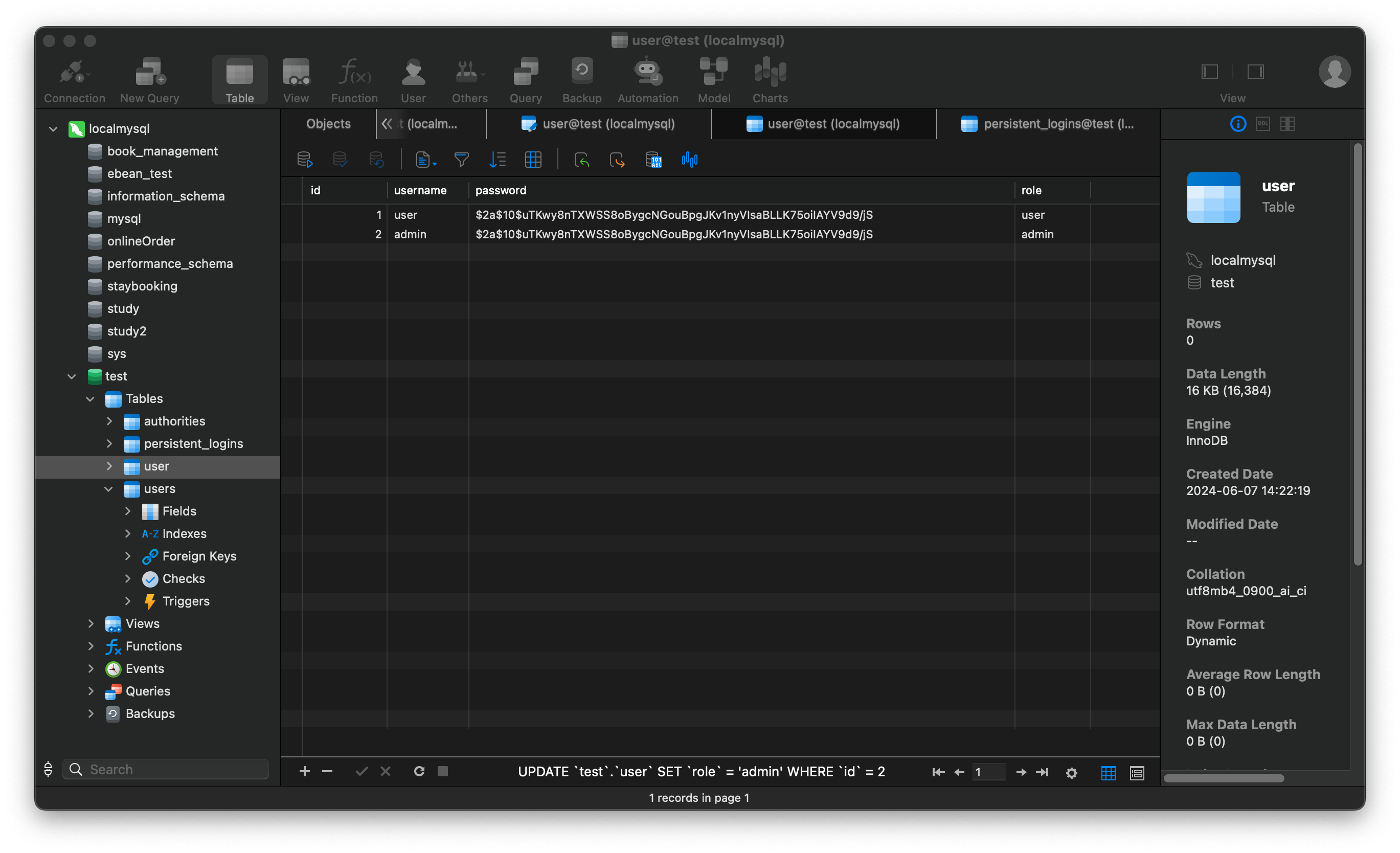The height and width of the screenshot is (853, 1400).
Task: Sort the table records
Action: [x=498, y=160]
